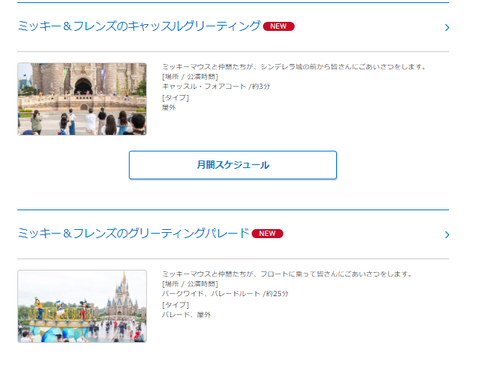This screenshot has width=480, height=367.
Task: Open ミッキー＆フレンズのグリーティングパレード title link
Action: click(133, 233)
